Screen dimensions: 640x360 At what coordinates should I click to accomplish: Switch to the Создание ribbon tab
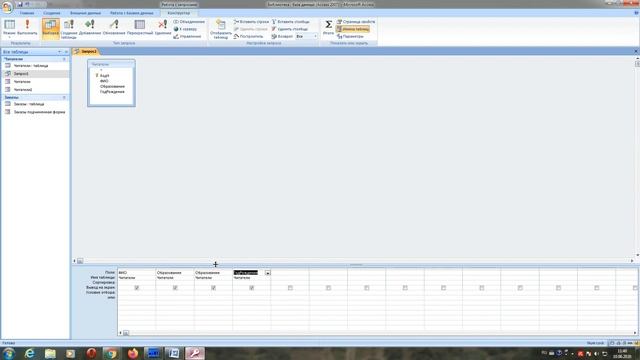click(52, 13)
